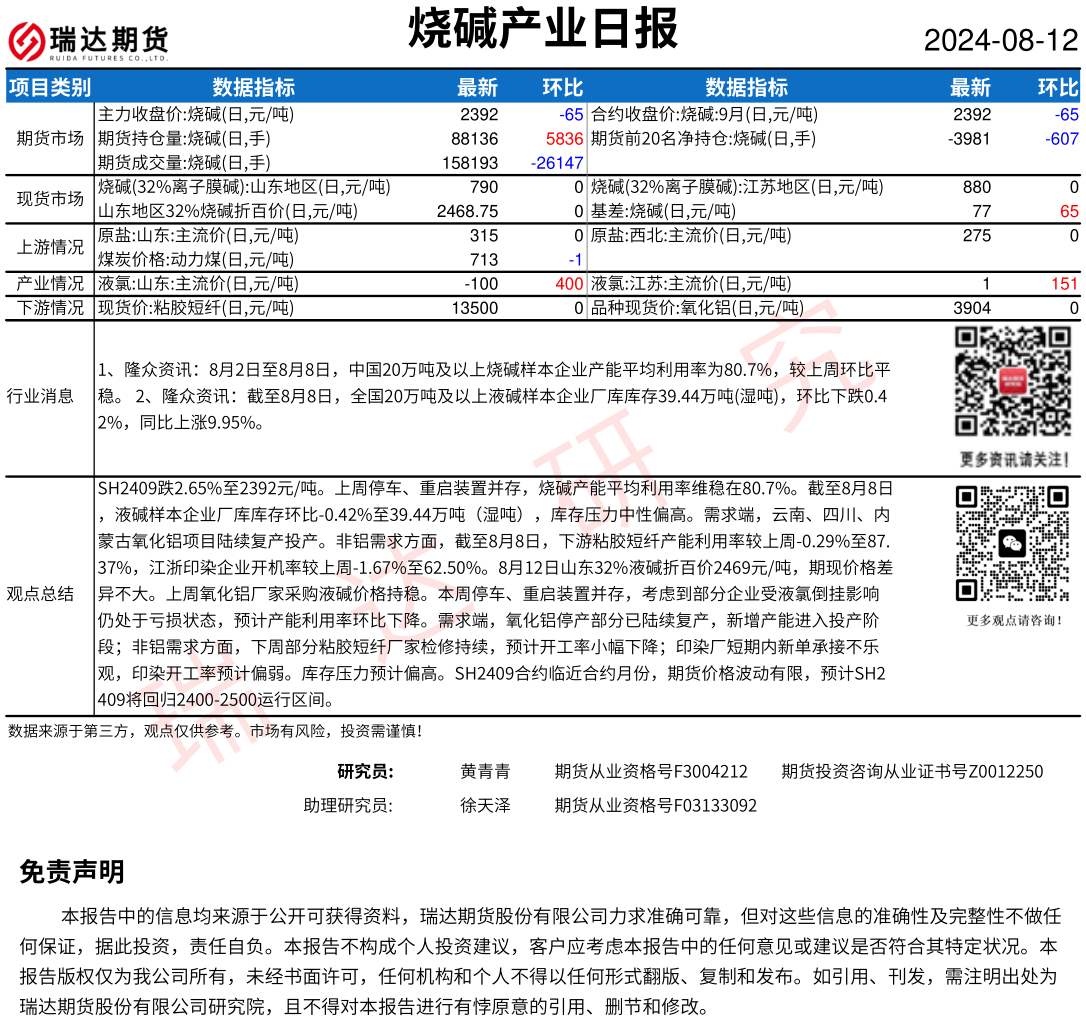Image resolution: width=1086 pixels, height=1020 pixels.
Task: Select the 观点总结 section label
Action: click(40, 594)
